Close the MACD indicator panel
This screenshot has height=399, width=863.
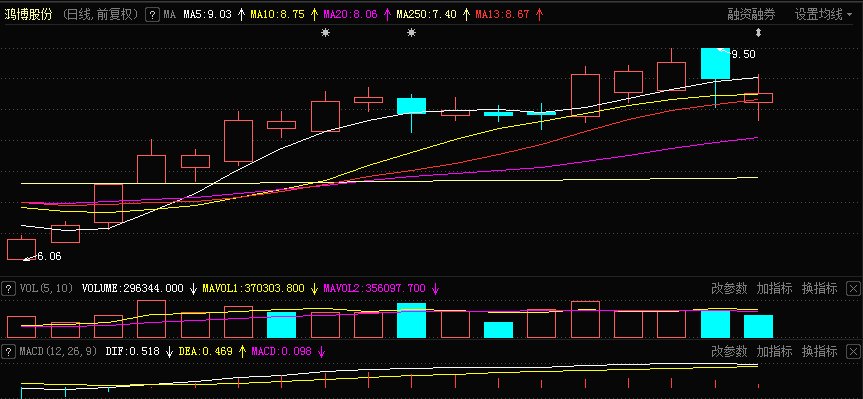(854, 351)
